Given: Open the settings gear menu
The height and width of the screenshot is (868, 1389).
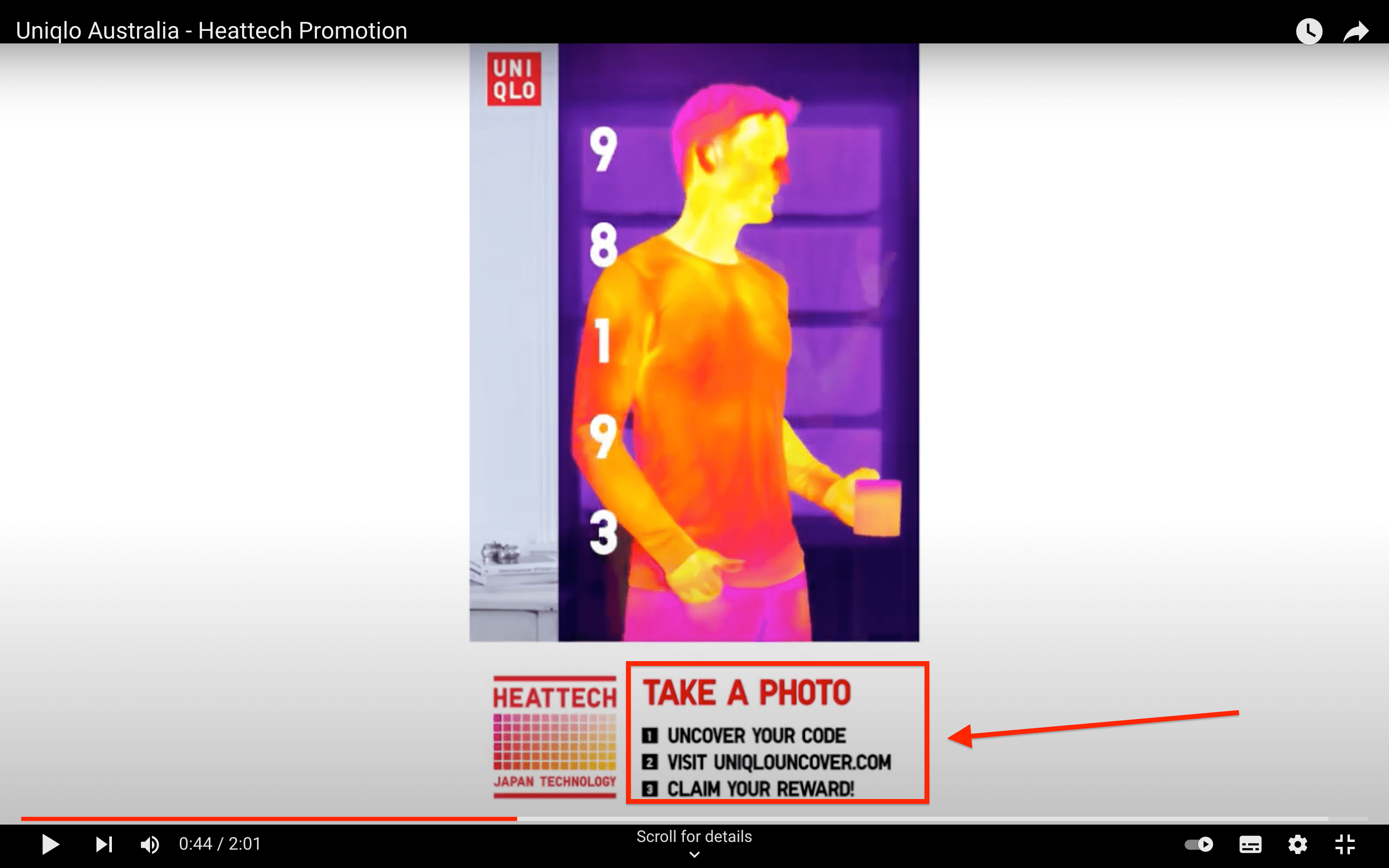Looking at the screenshot, I should pos(1298,844).
